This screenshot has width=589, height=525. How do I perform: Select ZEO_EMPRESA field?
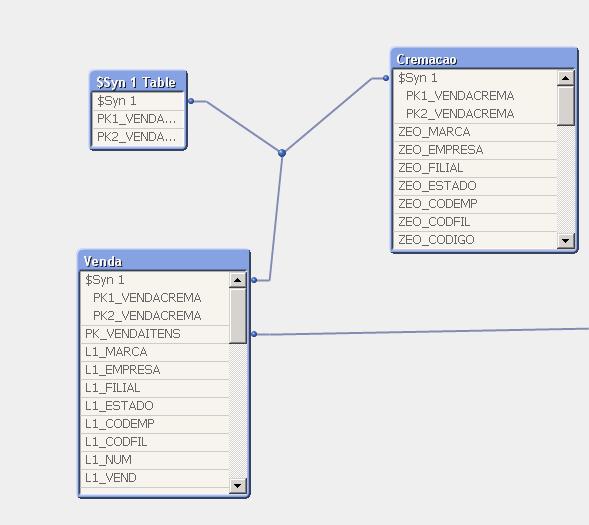[x=475, y=150]
